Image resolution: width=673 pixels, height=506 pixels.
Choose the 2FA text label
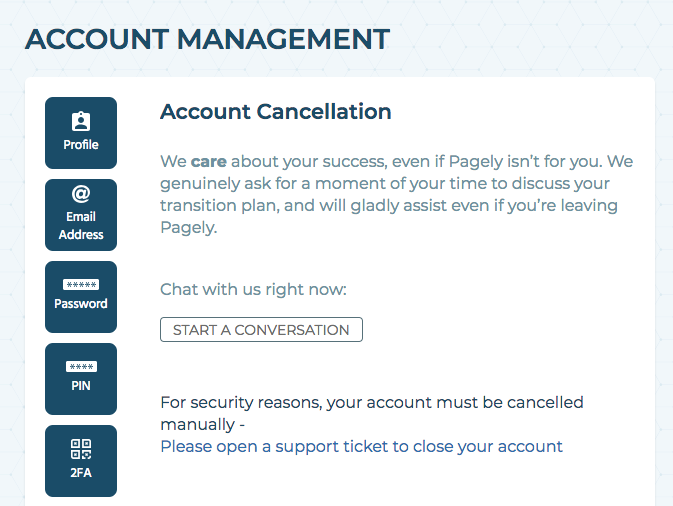tap(81, 473)
